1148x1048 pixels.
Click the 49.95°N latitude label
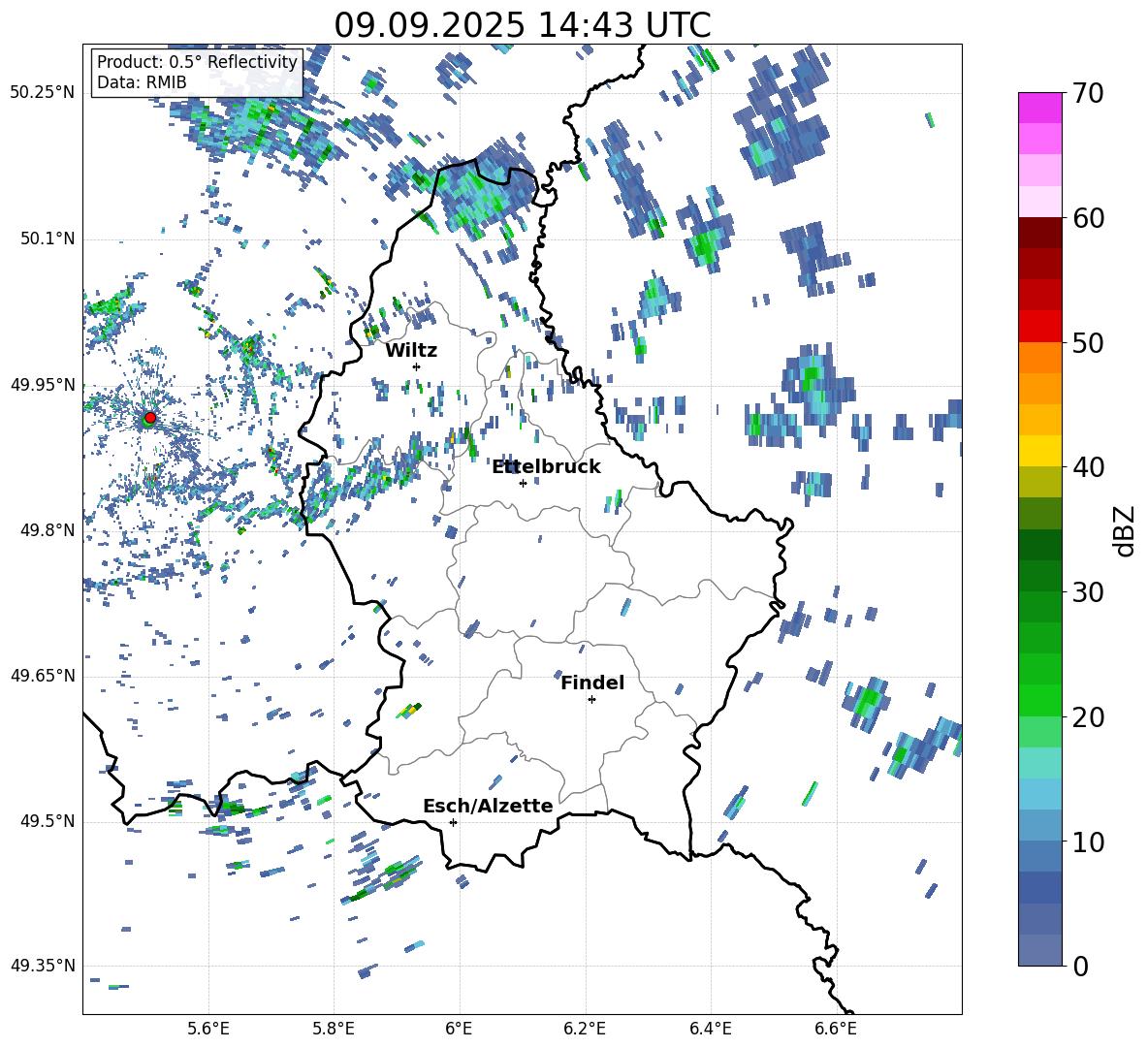43,385
